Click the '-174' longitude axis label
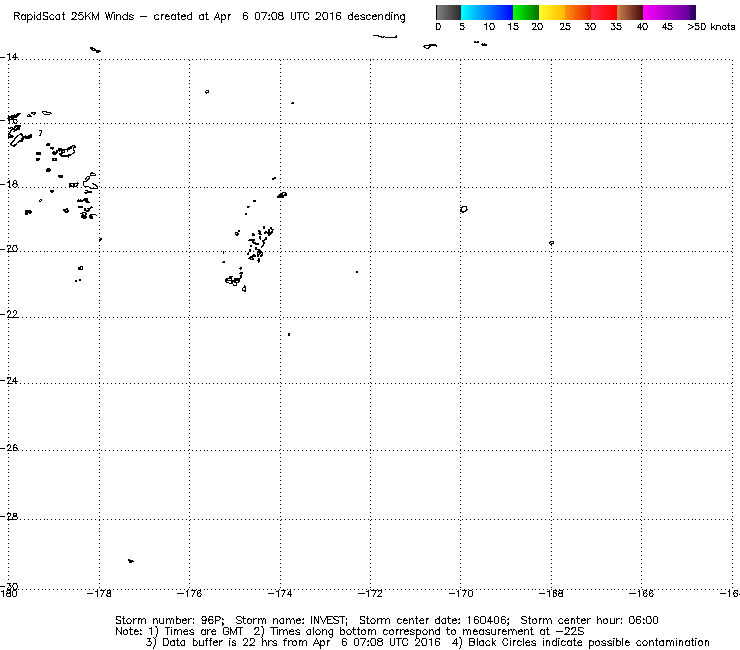 coord(280,594)
